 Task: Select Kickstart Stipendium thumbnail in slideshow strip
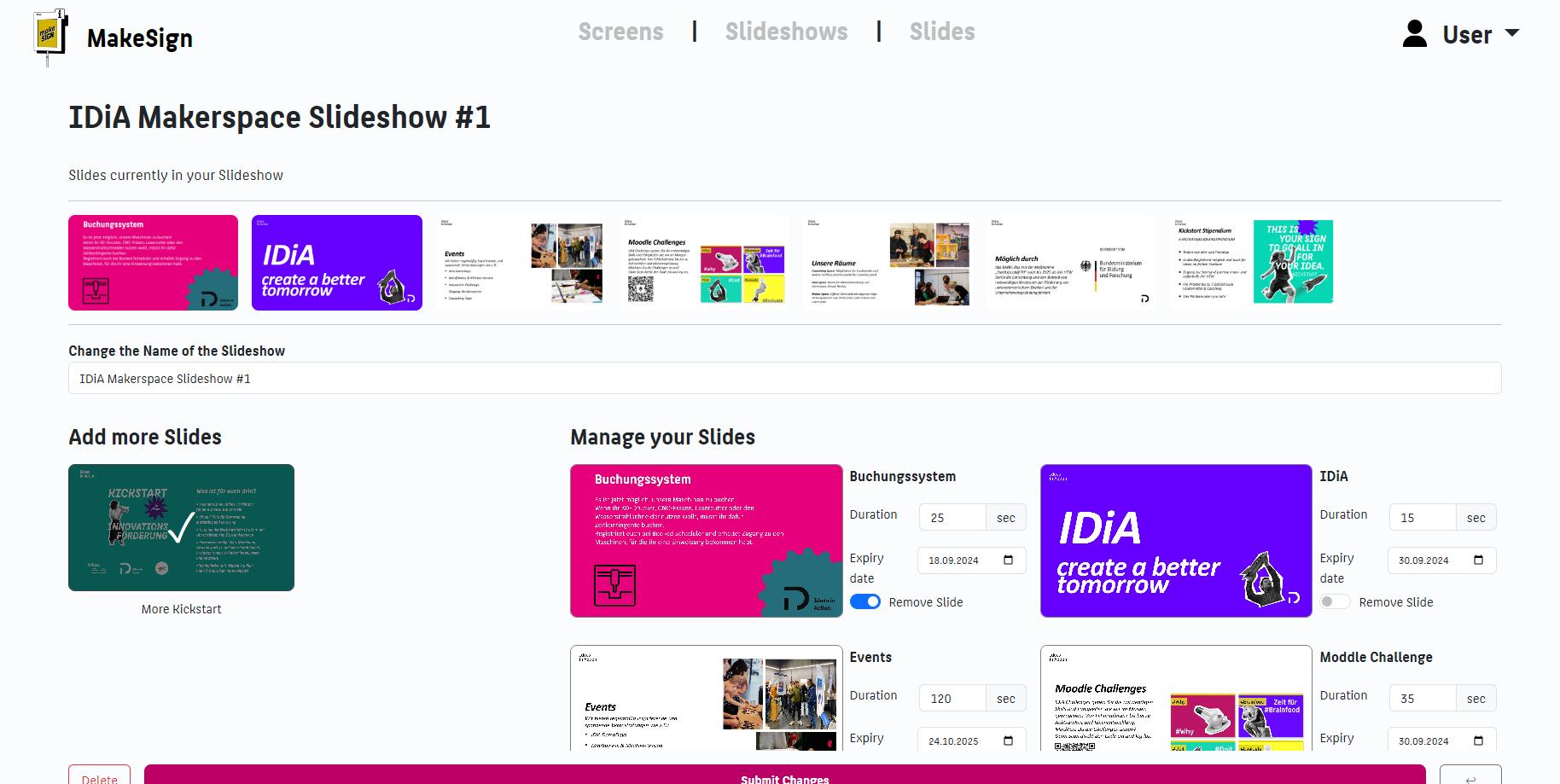pyautogui.click(x=1255, y=263)
